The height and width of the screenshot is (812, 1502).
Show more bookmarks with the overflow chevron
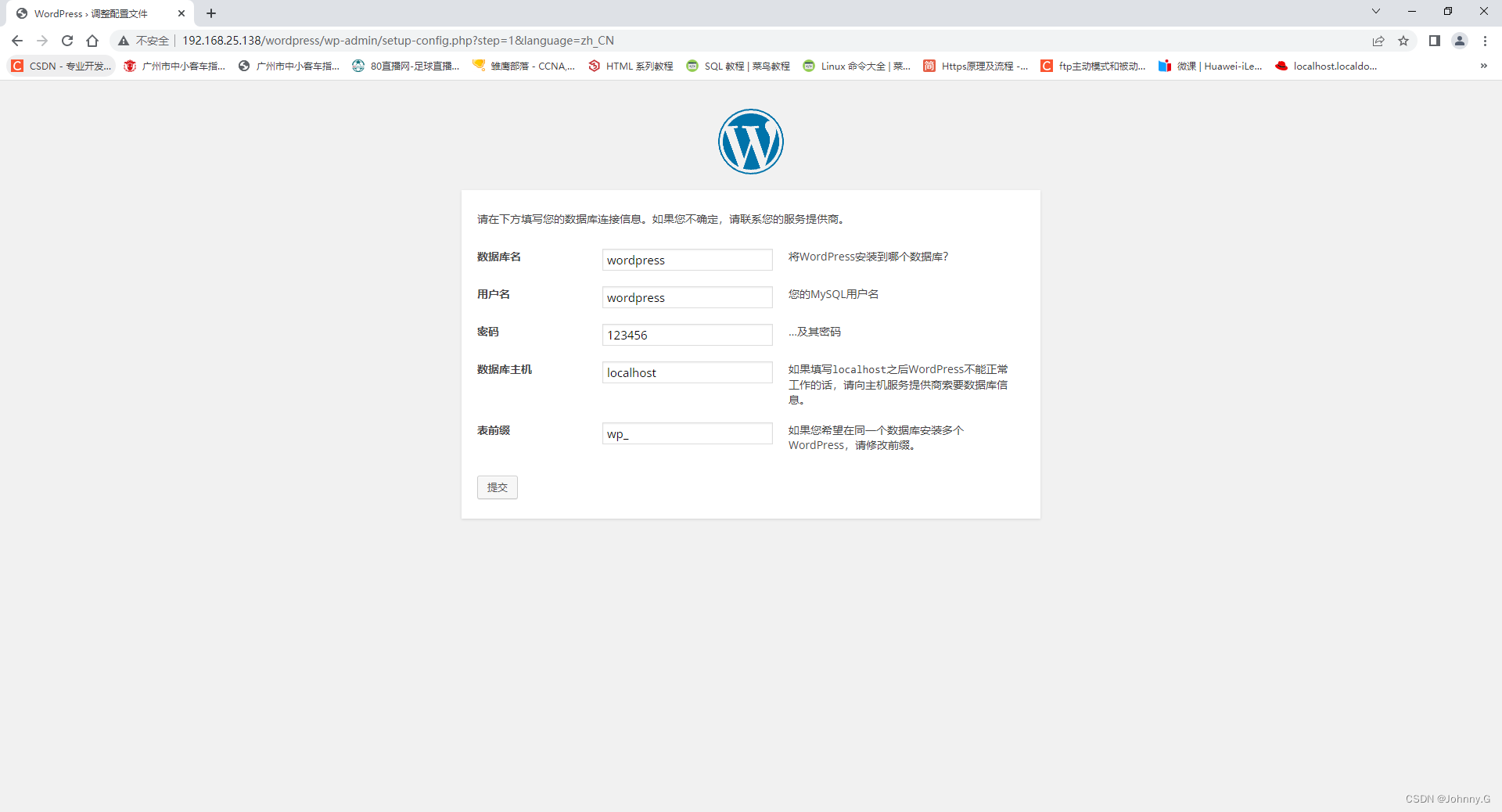[1483, 66]
